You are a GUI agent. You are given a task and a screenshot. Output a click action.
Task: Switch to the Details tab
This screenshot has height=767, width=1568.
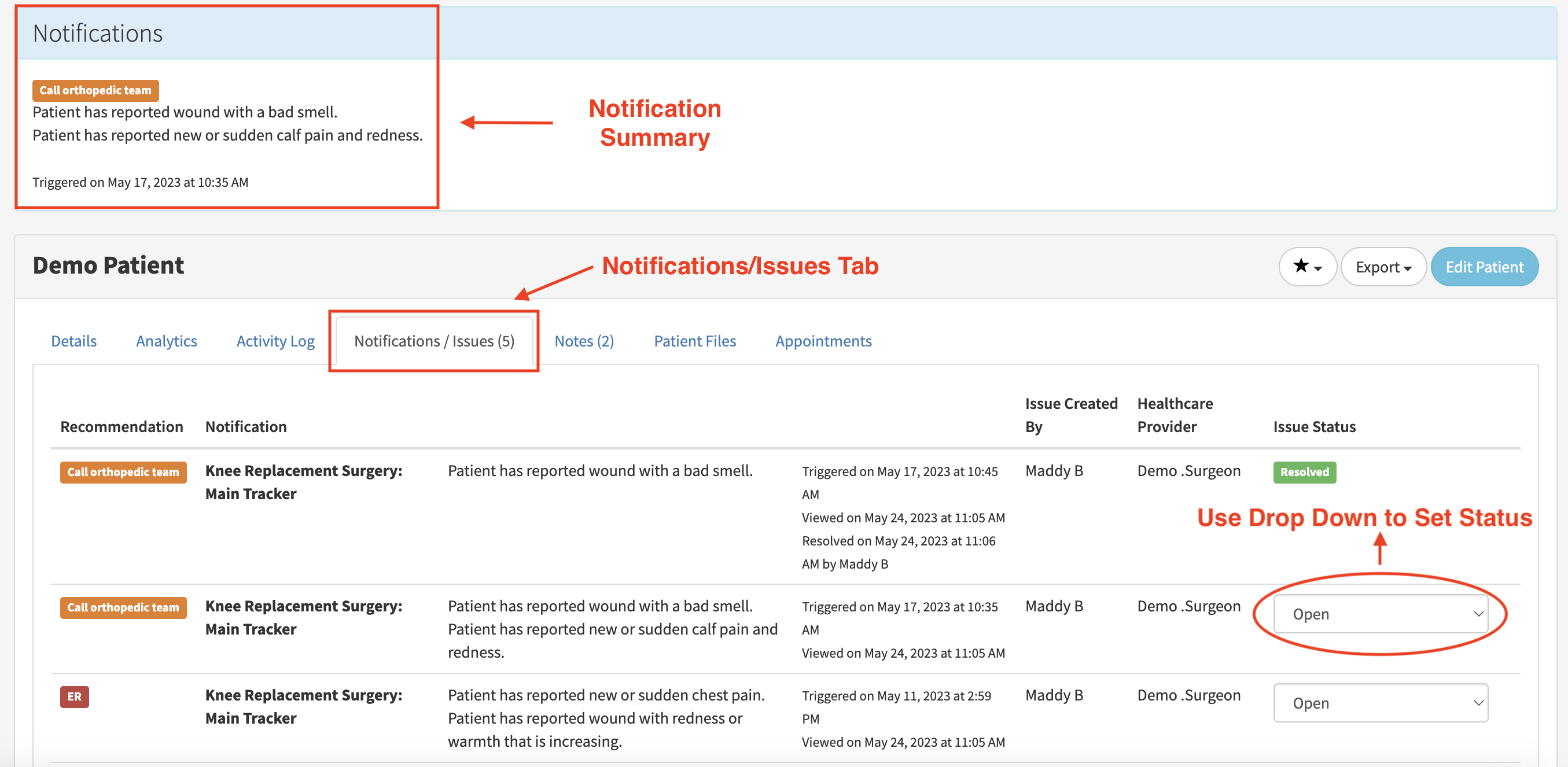point(73,341)
